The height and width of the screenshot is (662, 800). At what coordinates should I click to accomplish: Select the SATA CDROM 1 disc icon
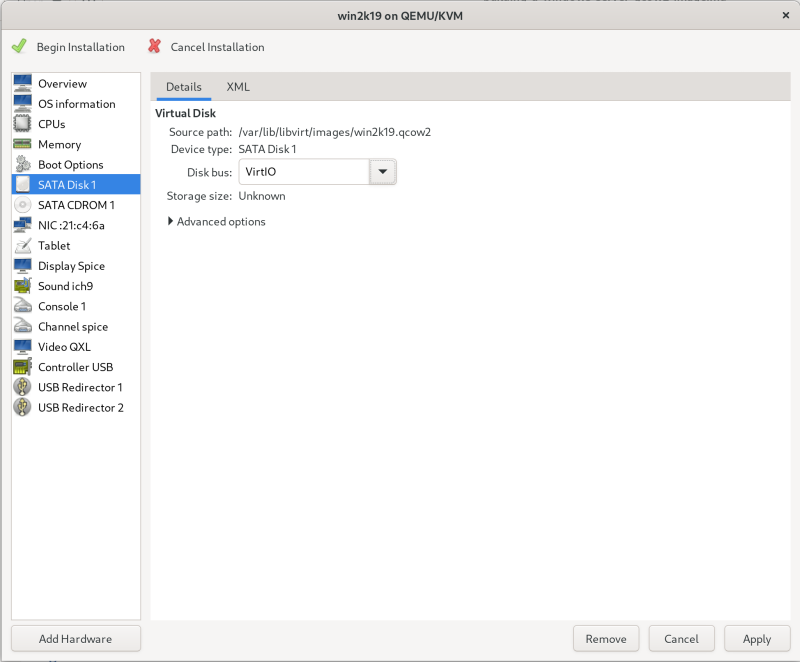pos(22,205)
